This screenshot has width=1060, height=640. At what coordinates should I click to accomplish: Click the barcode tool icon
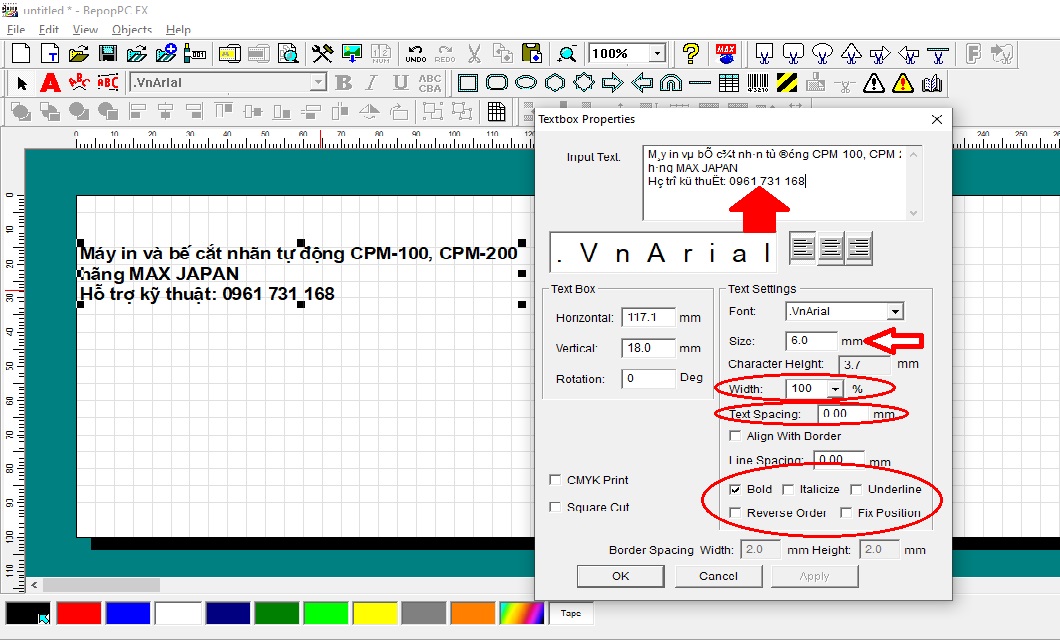click(x=759, y=83)
